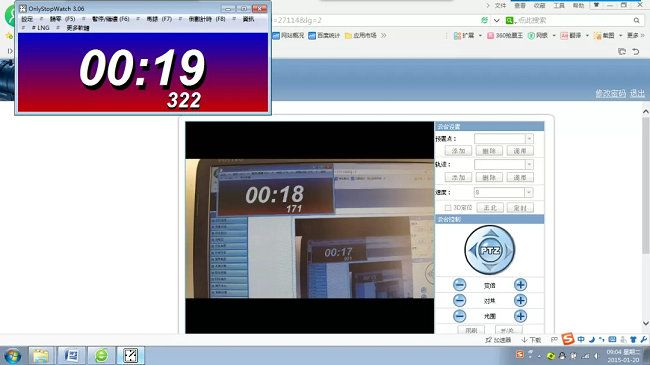Image resolution: width=650 pixels, height=365 pixels.
Task: Click the plus button beside 光圈
Action: 521,316
